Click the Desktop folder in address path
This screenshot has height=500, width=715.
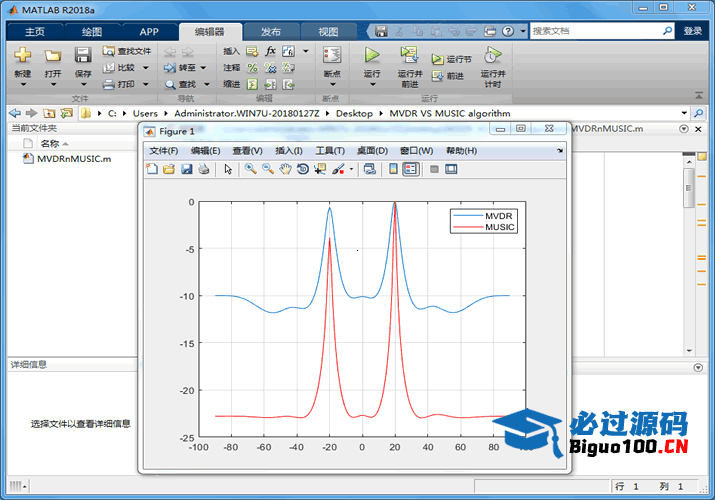coord(354,113)
